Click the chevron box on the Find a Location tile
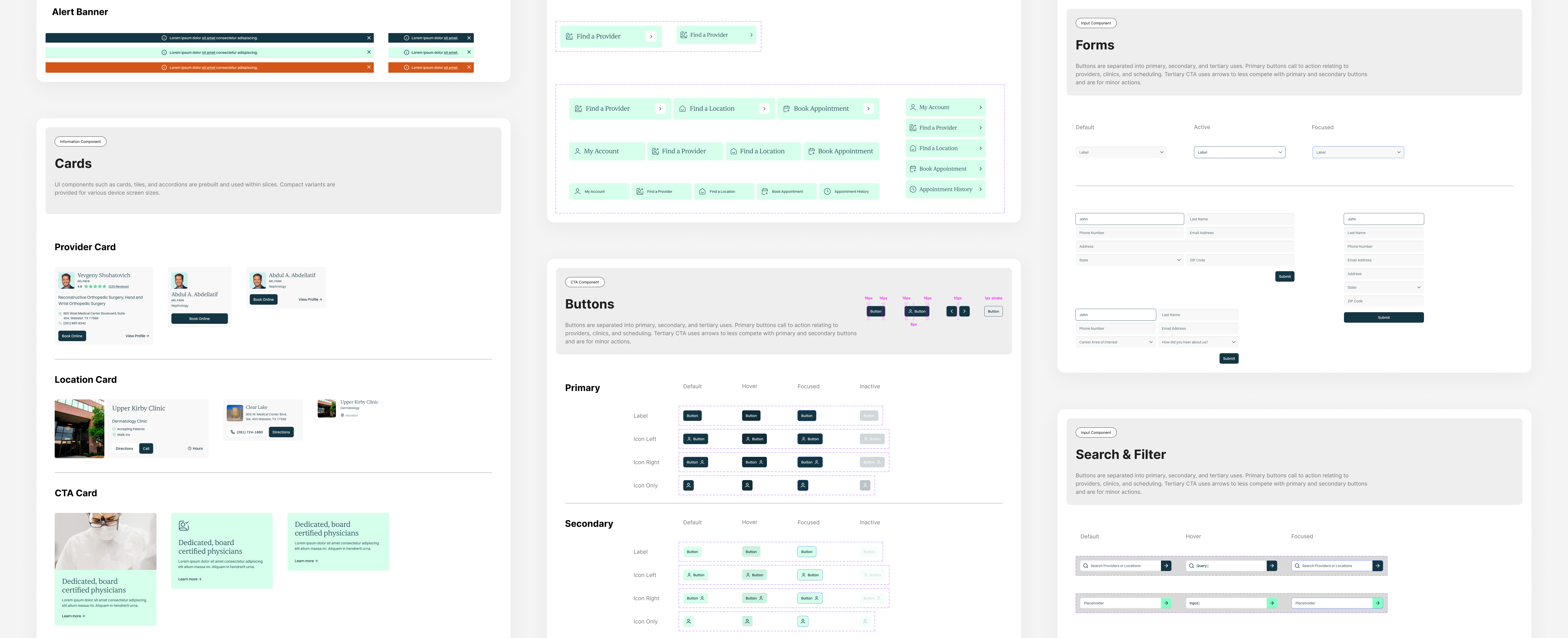The image size is (1568, 638). click(x=765, y=108)
